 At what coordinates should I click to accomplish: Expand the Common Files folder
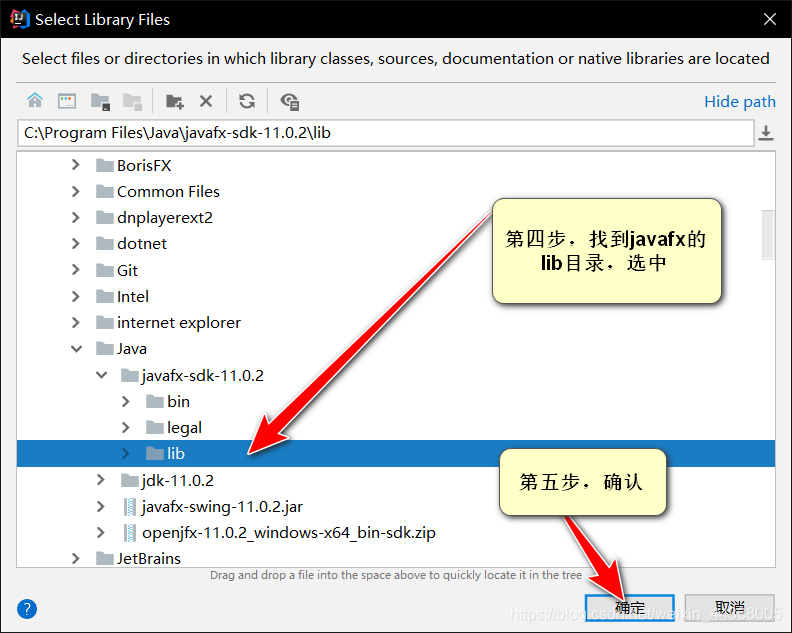tap(76, 191)
